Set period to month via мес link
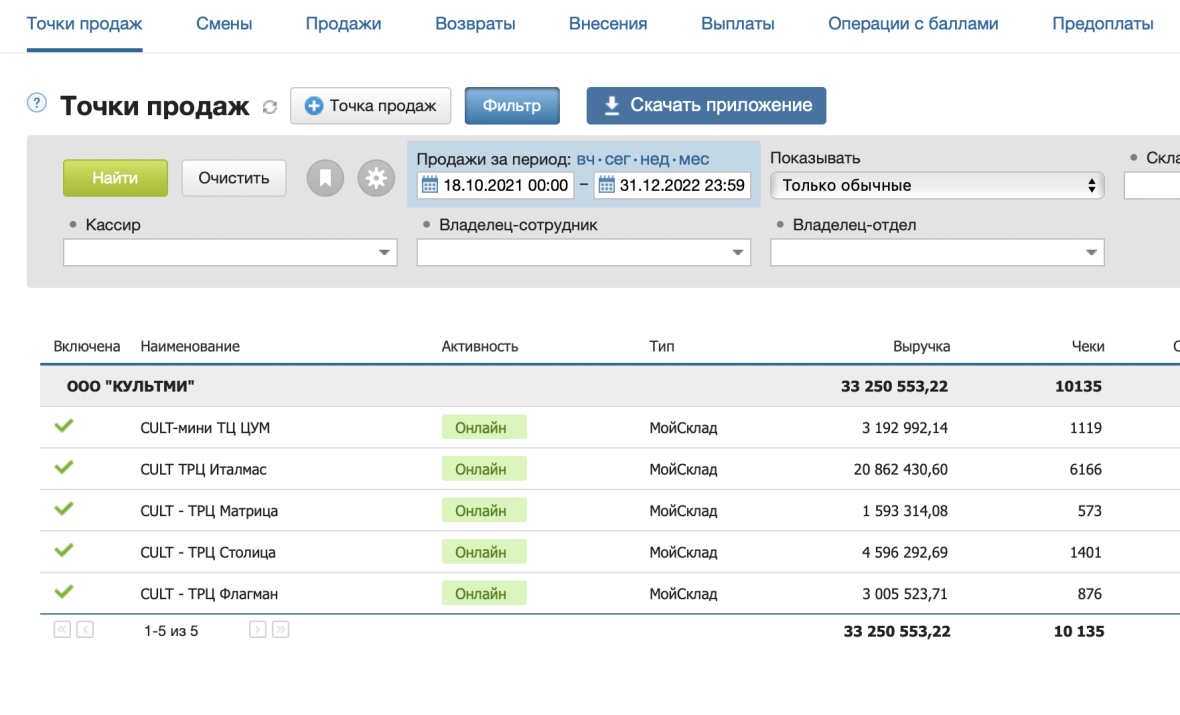This screenshot has height=715, width=1180. tap(694, 160)
